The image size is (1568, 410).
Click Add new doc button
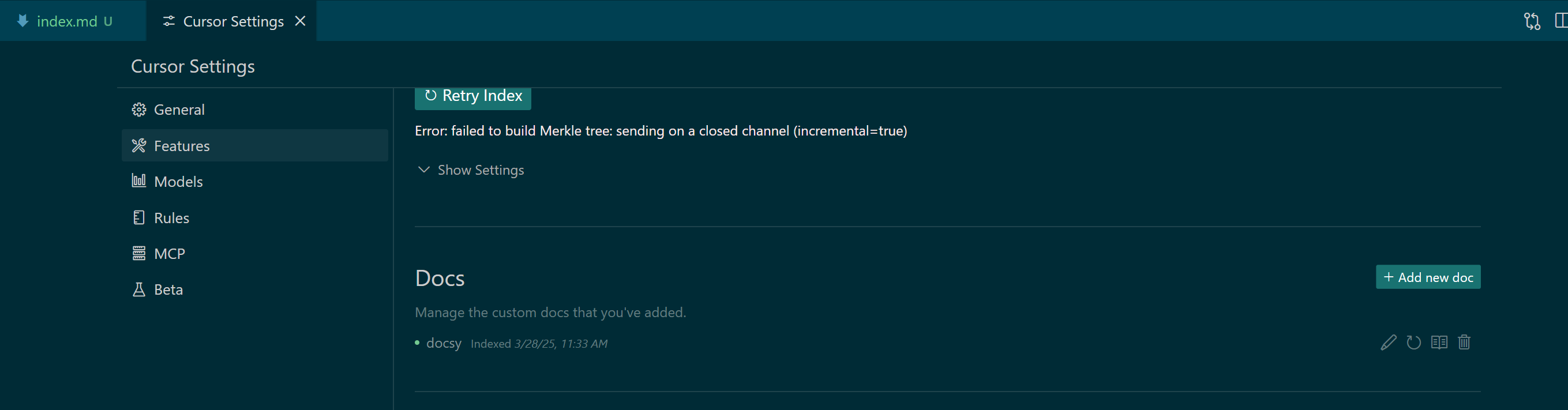[x=1428, y=277]
